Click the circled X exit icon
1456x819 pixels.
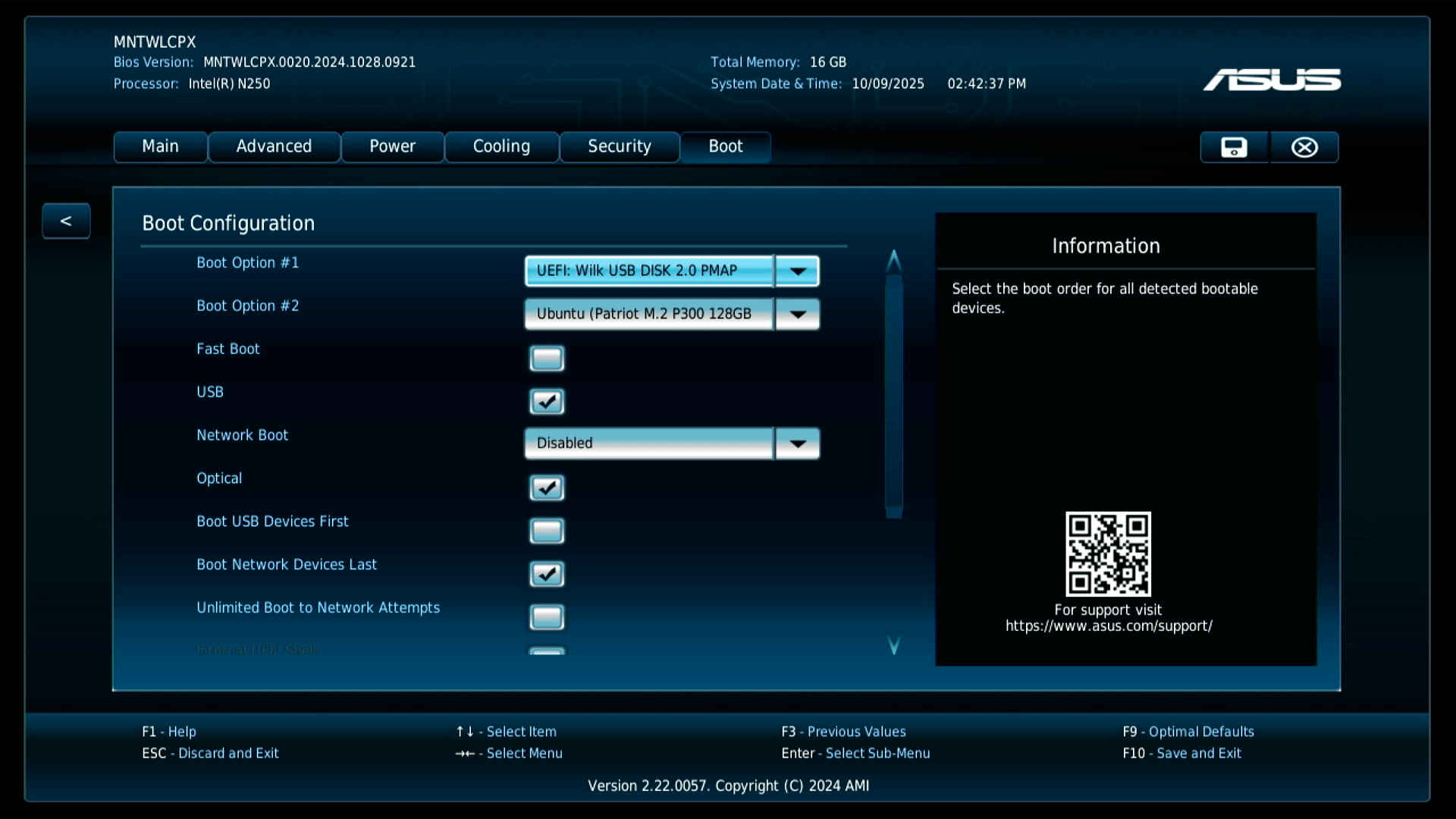point(1304,147)
